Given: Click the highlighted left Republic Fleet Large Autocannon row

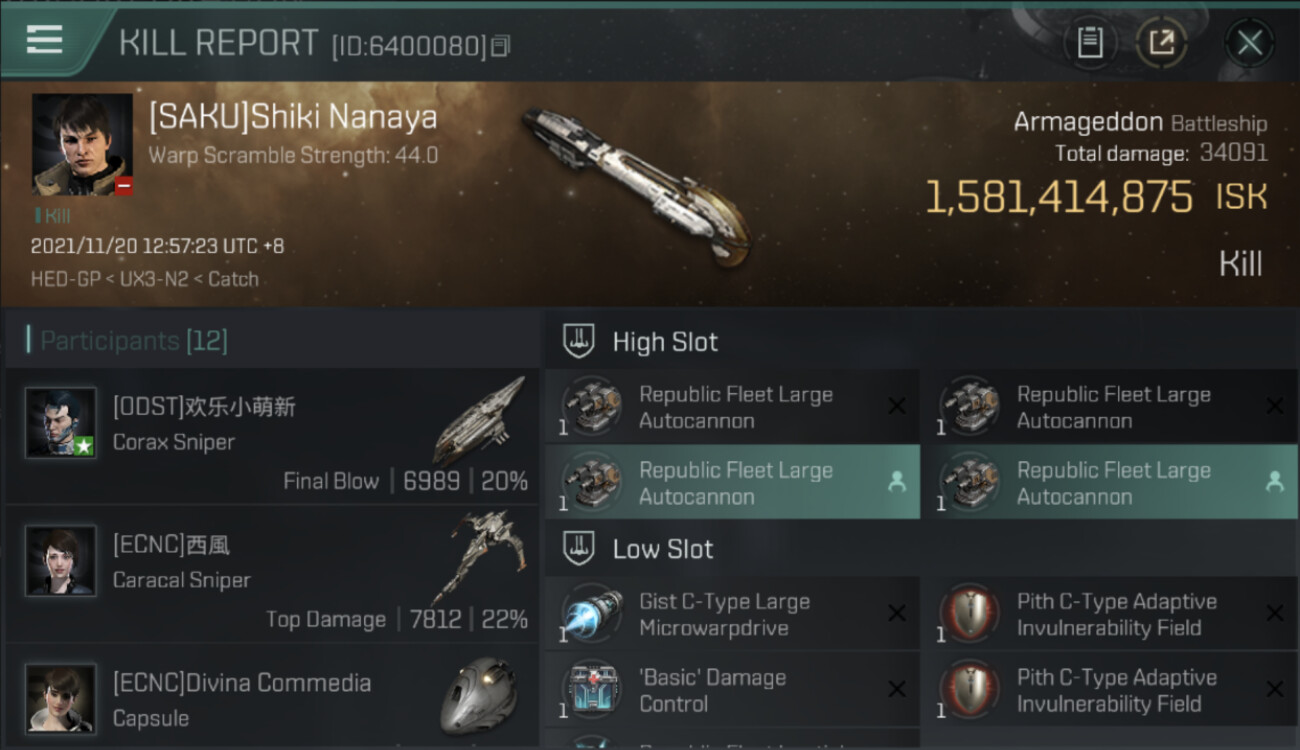Looking at the screenshot, I should point(732,482).
